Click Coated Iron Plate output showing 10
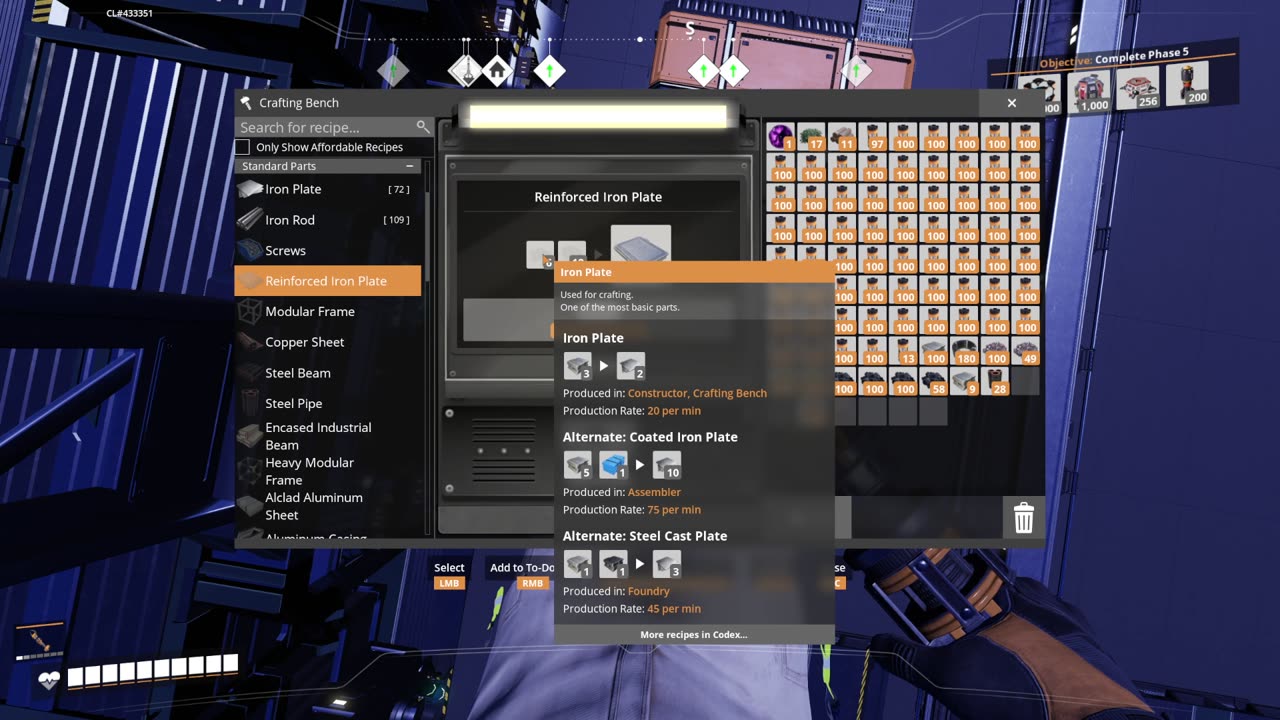 (x=666, y=465)
